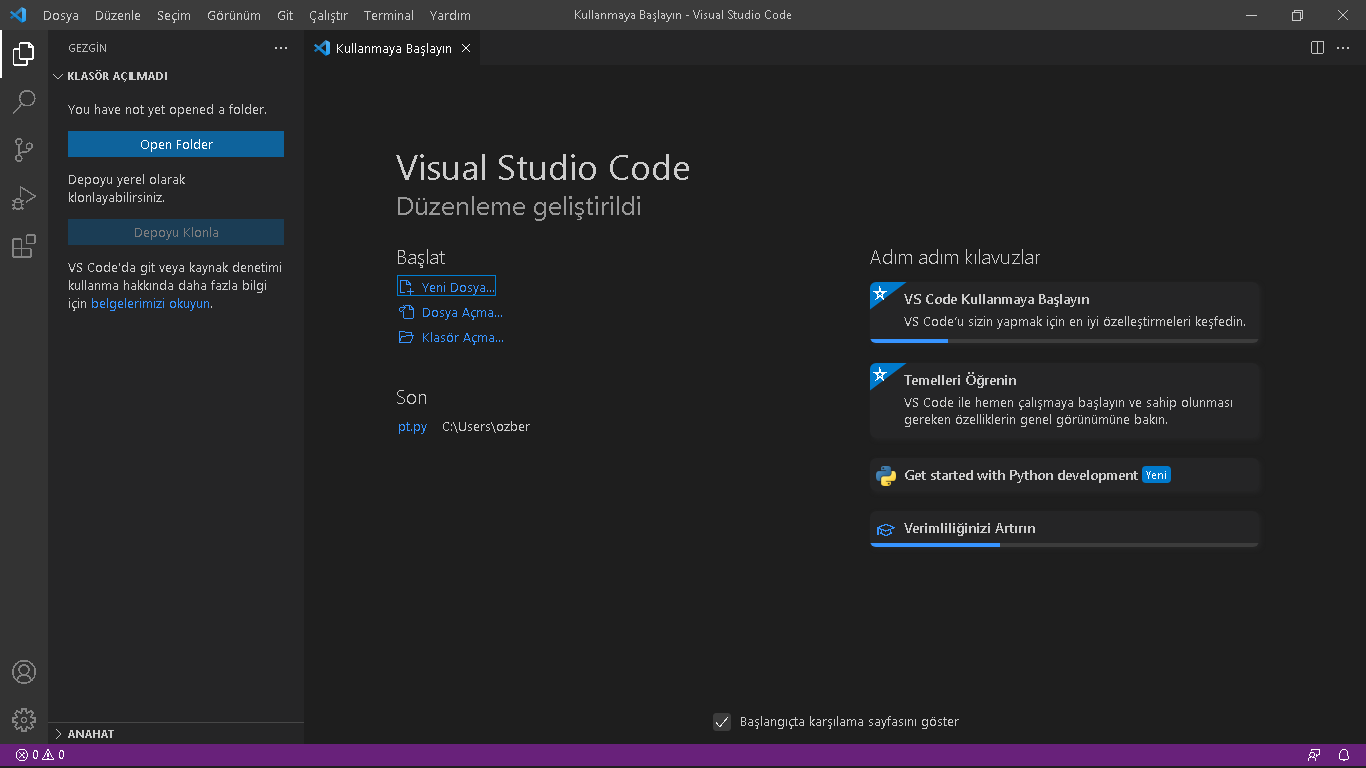This screenshot has height=768, width=1366.
Task: Click the file icon beside Dosya Açma
Action: click(x=406, y=313)
